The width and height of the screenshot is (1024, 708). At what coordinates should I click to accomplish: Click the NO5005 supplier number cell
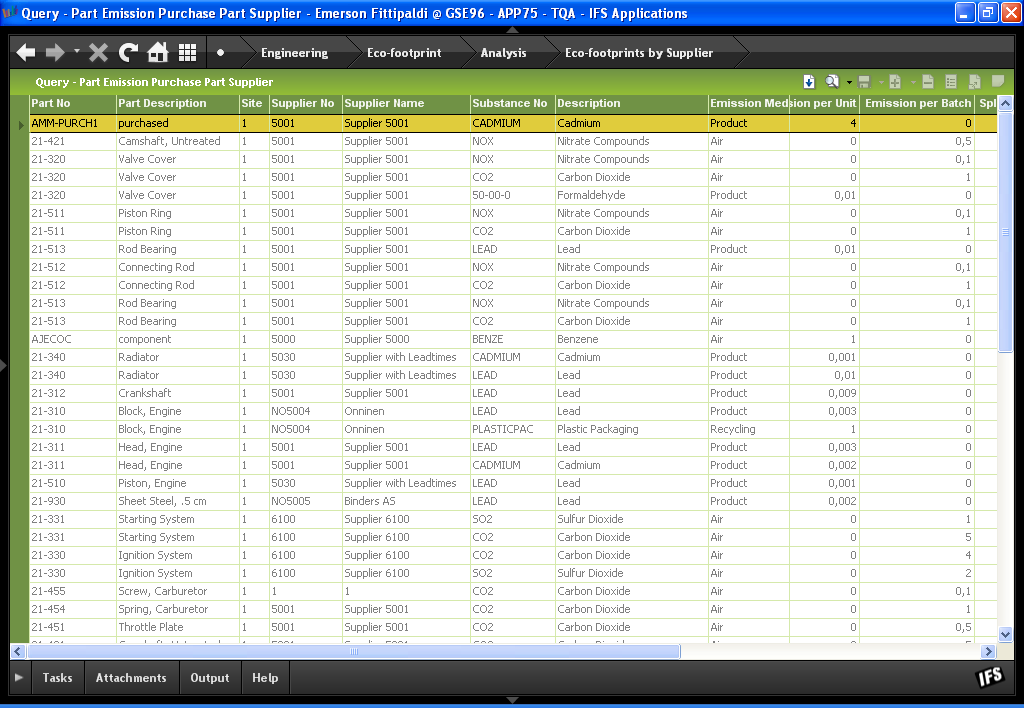(306, 501)
